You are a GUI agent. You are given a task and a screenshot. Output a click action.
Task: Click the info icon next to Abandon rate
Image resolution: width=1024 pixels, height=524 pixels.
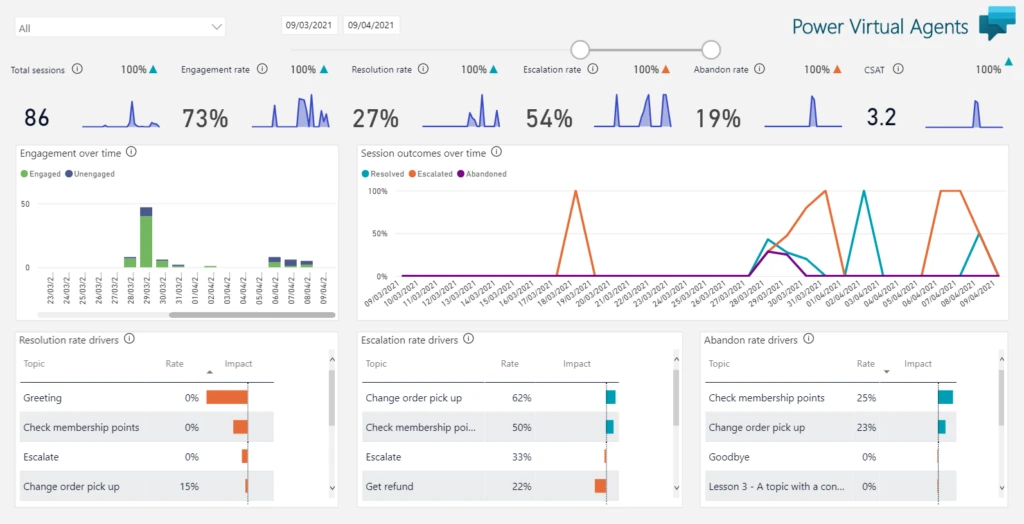click(760, 69)
